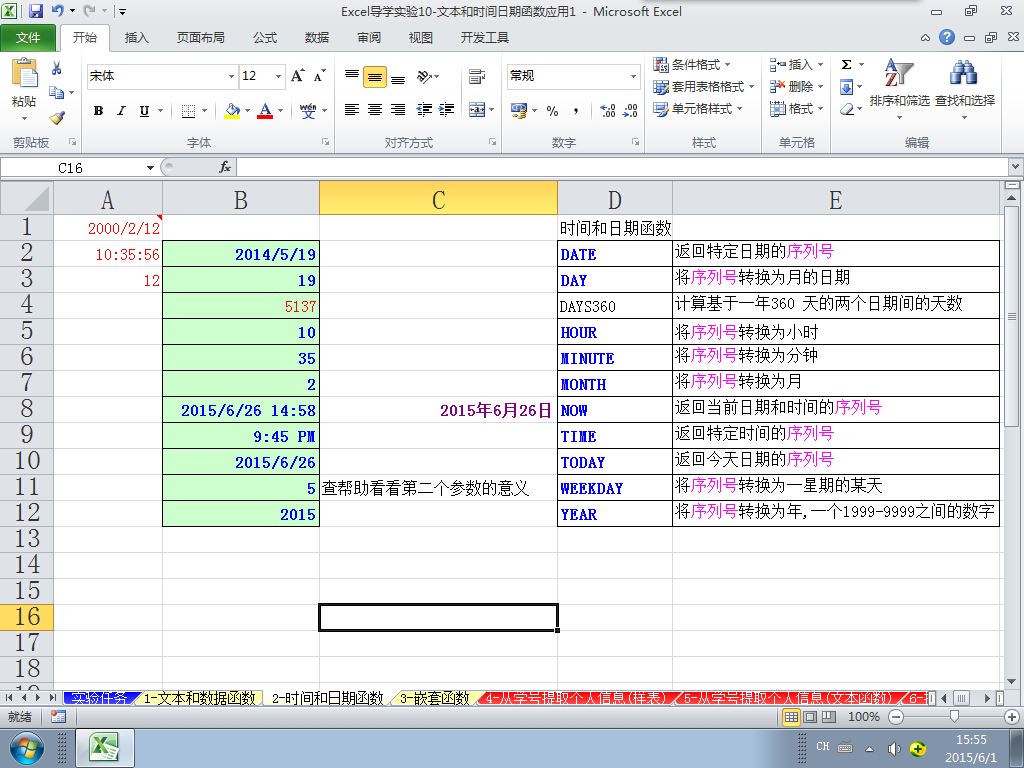The width and height of the screenshot is (1024, 768).
Task: Click the zoom slider handle
Action: coord(954,717)
